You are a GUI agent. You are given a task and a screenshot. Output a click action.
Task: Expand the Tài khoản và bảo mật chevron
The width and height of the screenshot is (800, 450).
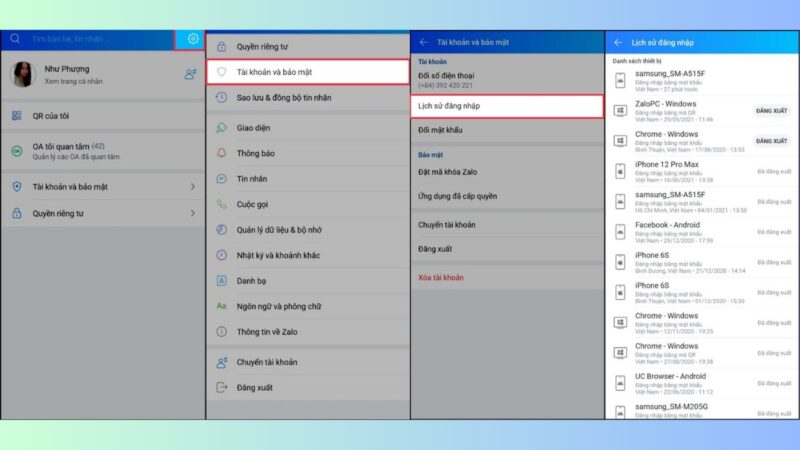click(x=192, y=187)
